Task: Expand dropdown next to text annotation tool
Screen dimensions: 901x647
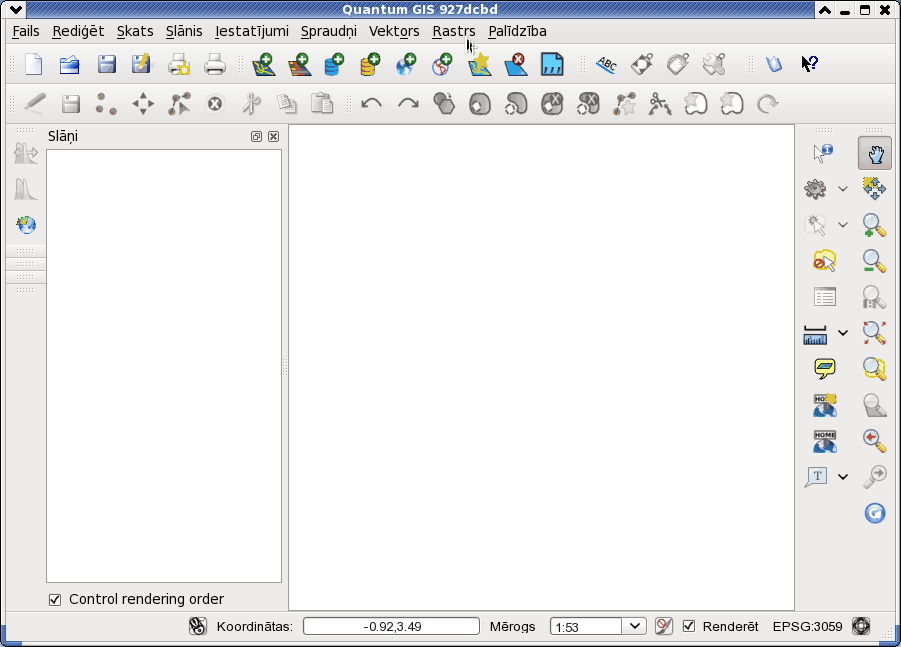Action: point(842,476)
